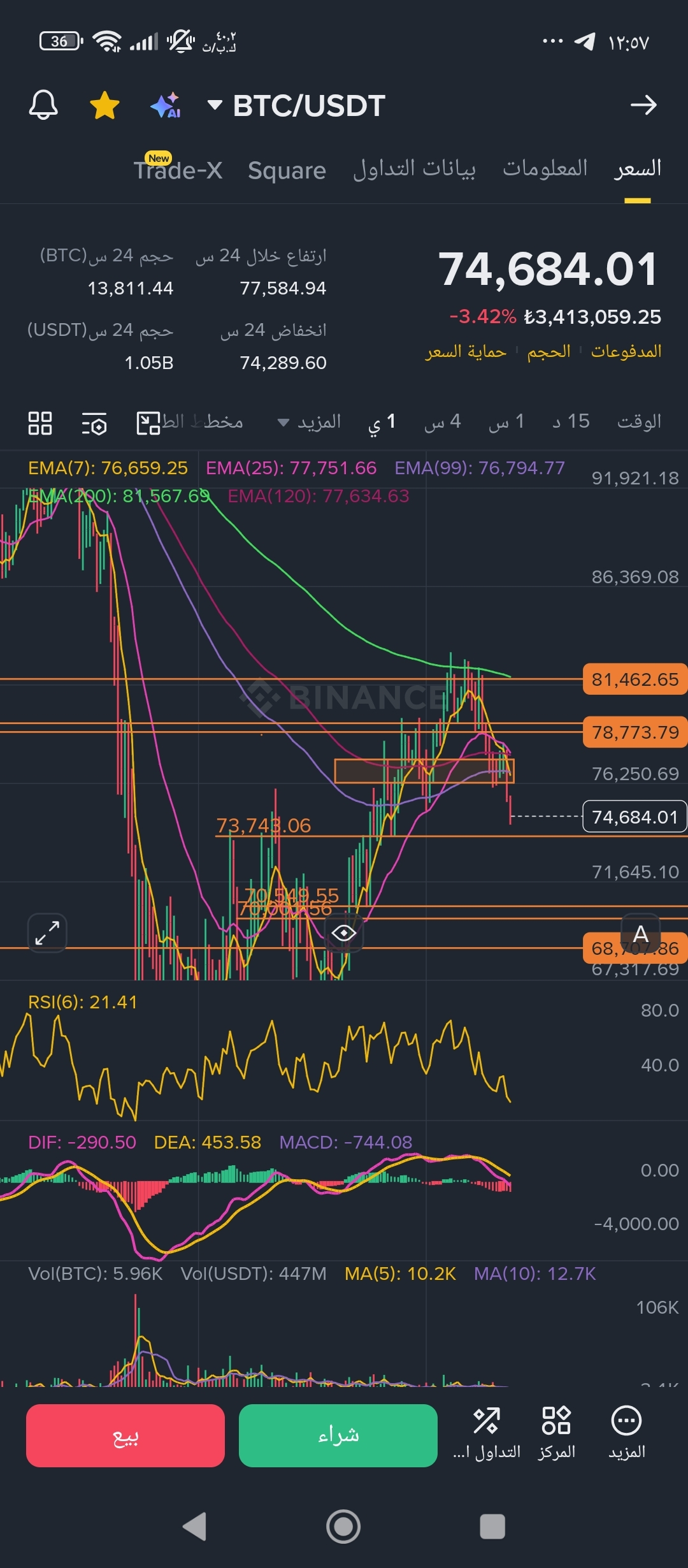
Task: Tap the A auto-scale button
Action: pyautogui.click(x=641, y=934)
